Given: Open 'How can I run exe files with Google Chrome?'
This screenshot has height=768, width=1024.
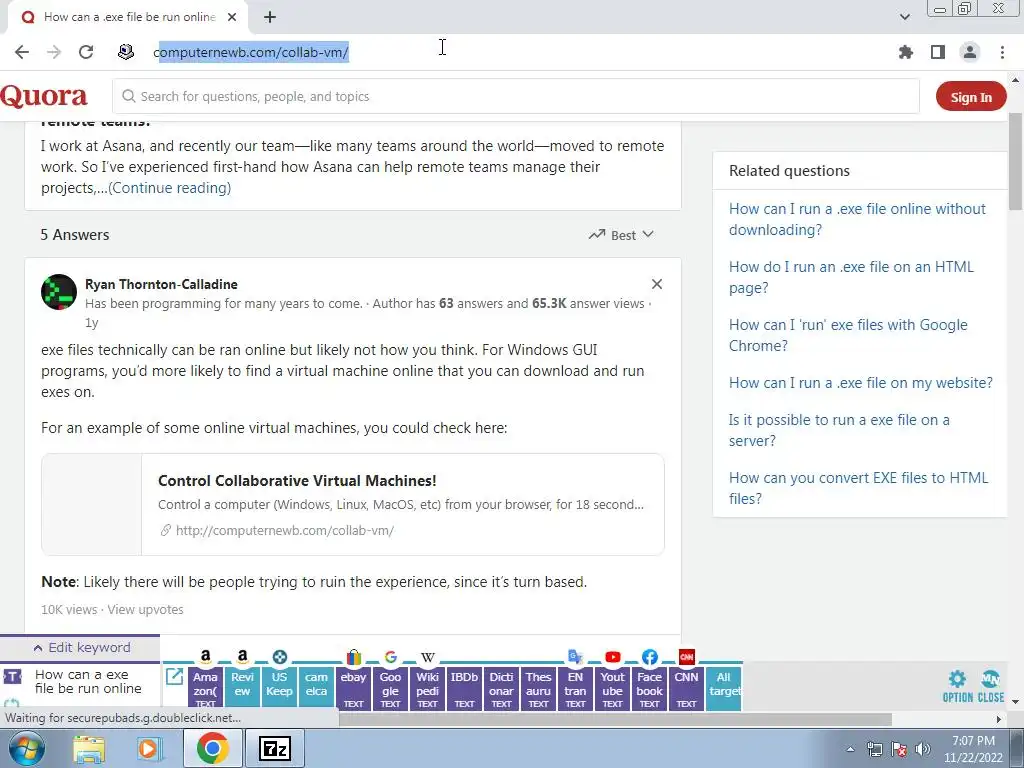Looking at the screenshot, I should 848,335.
